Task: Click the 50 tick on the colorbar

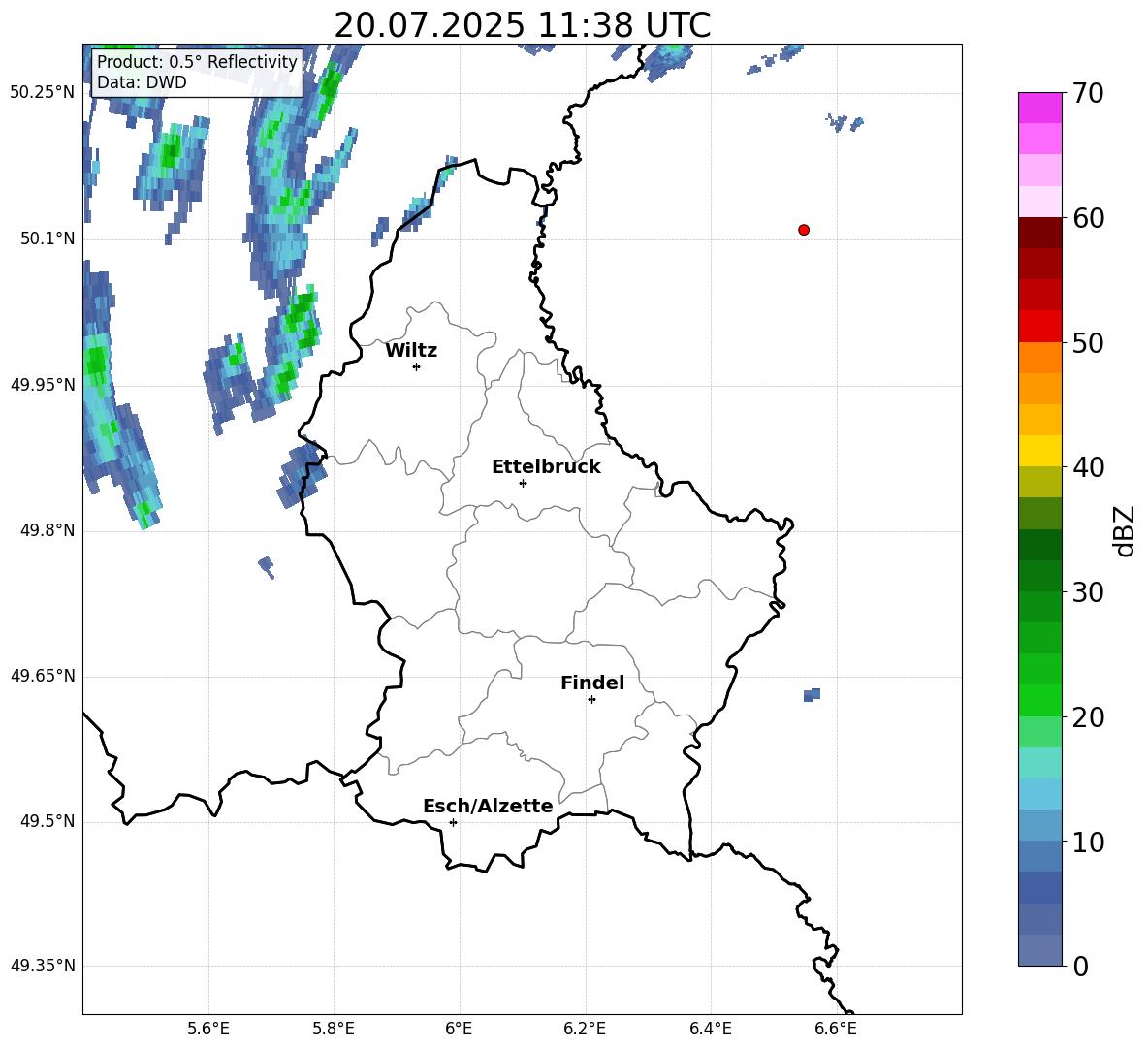Action: [x=1088, y=342]
